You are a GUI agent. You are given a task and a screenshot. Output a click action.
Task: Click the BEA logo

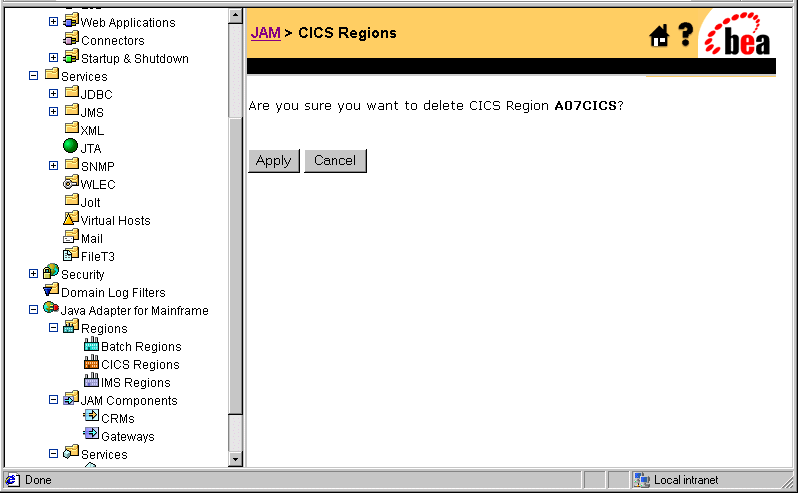(737, 35)
